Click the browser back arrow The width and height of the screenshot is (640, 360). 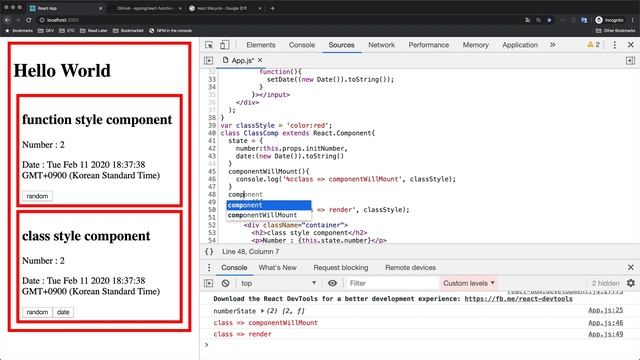point(7,20)
